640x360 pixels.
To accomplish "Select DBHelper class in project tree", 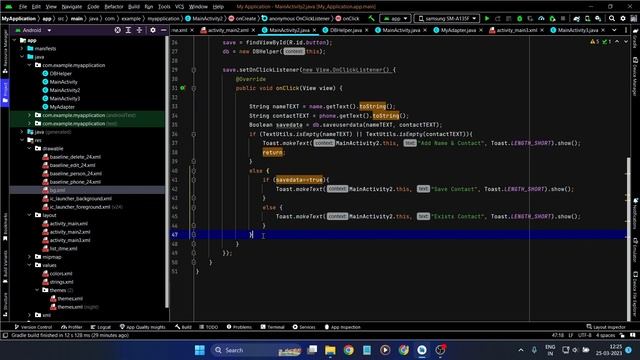I will [x=60, y=73].
